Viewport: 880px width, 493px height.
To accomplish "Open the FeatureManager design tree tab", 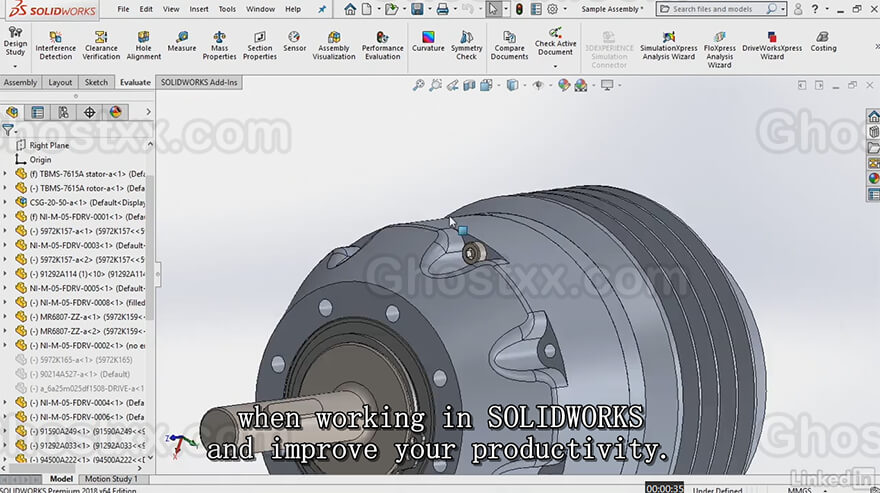I will coord(12,112).
